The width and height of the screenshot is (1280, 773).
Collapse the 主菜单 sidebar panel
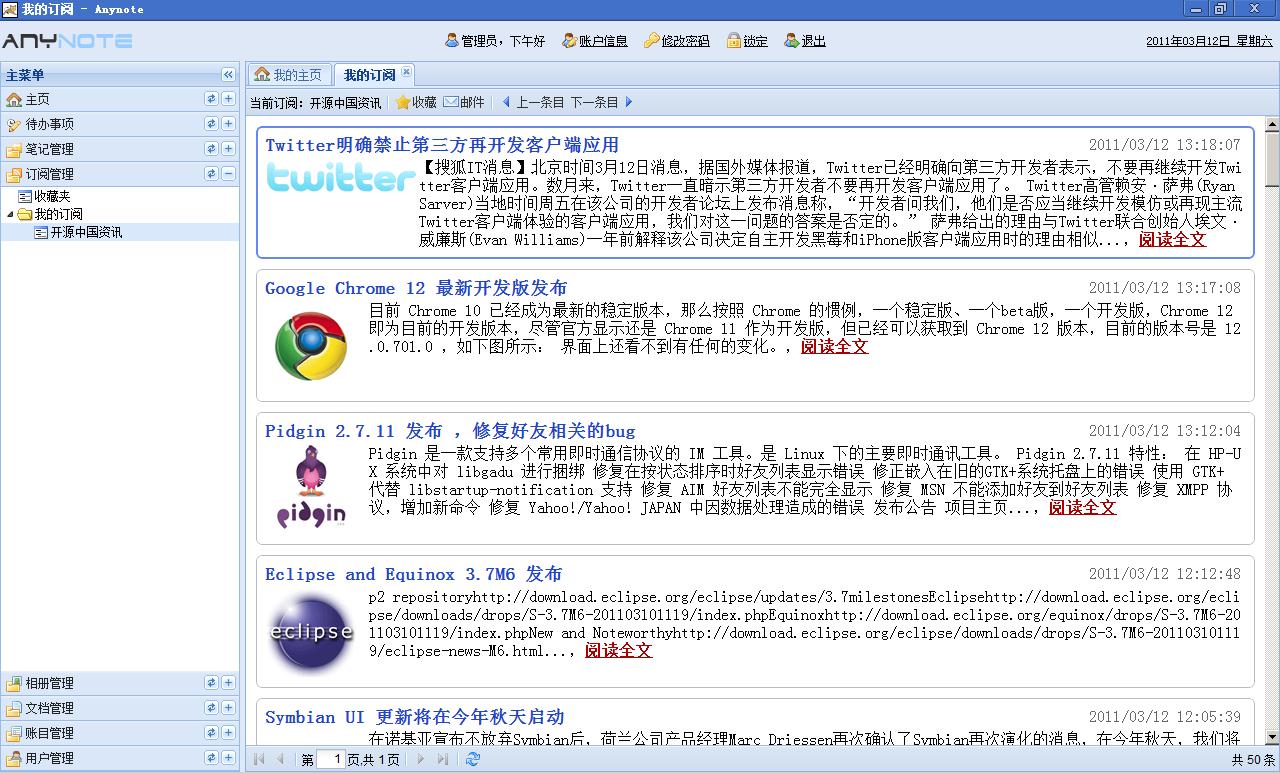228,75
